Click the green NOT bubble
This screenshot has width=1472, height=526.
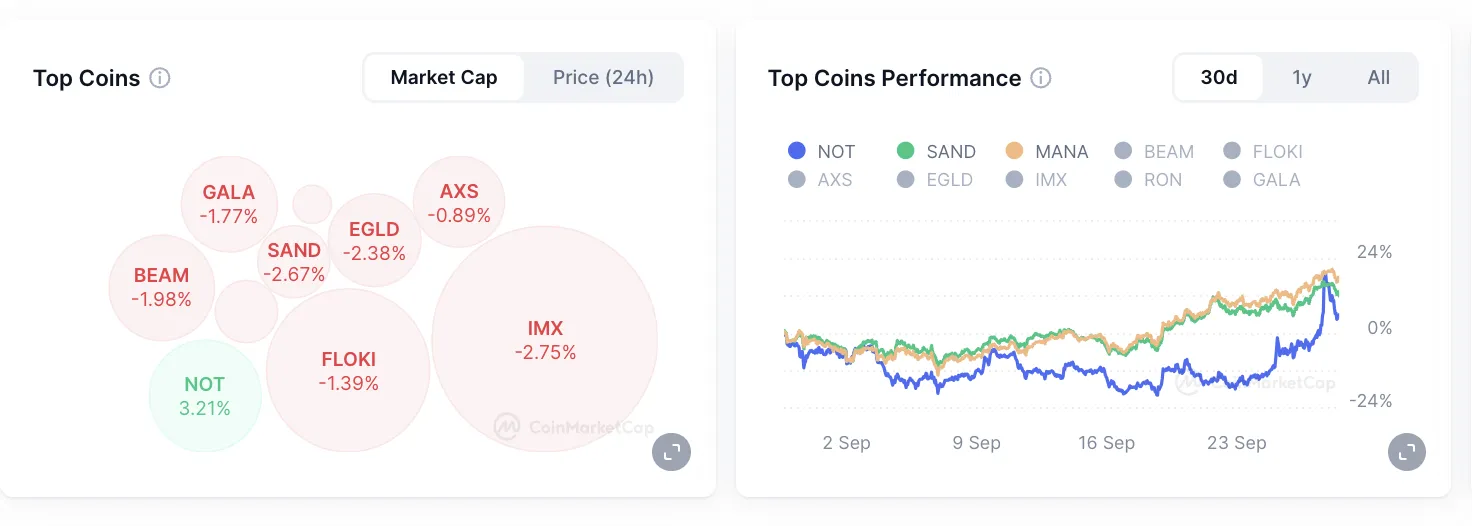(205, 396)
